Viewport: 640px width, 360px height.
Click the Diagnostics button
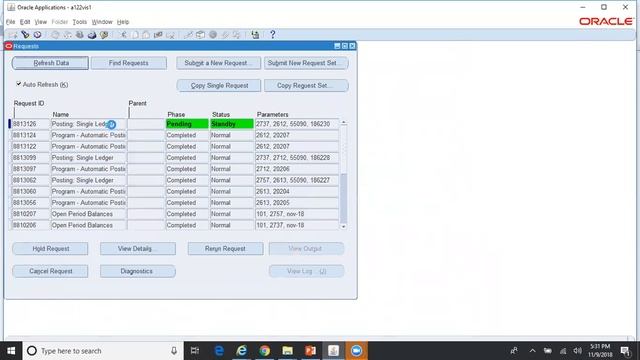tap(138, 271)
